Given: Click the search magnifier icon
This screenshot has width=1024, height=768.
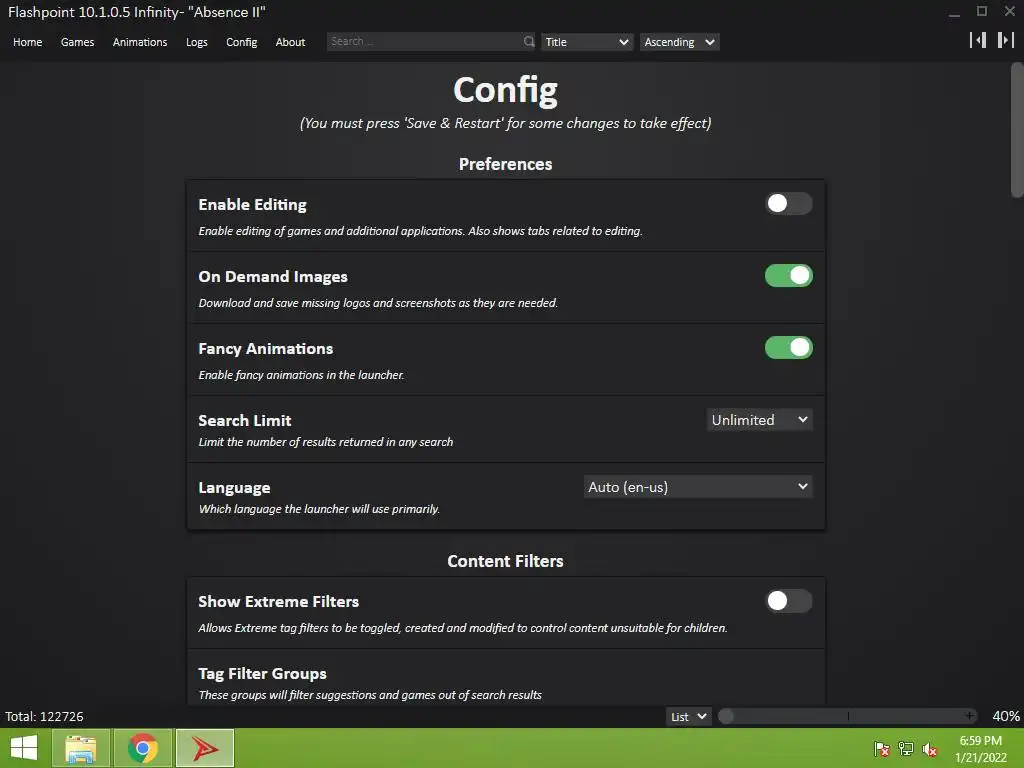Looking at the screenshot, I should [x=528, y=42].
